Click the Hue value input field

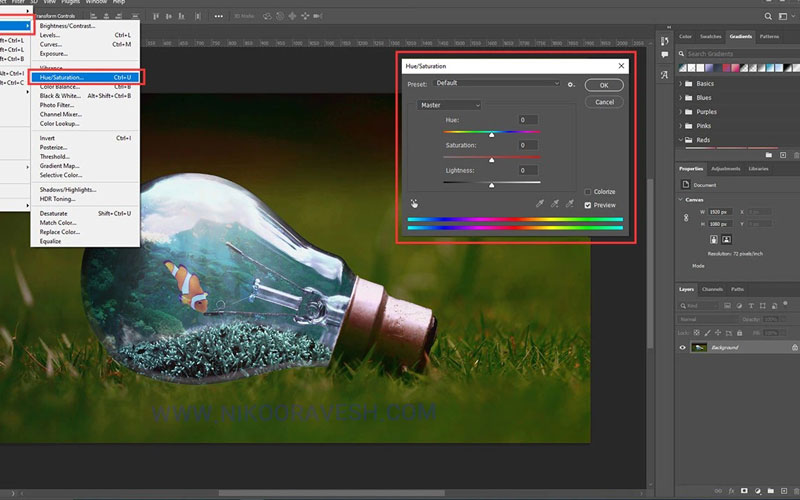(528, 120)
